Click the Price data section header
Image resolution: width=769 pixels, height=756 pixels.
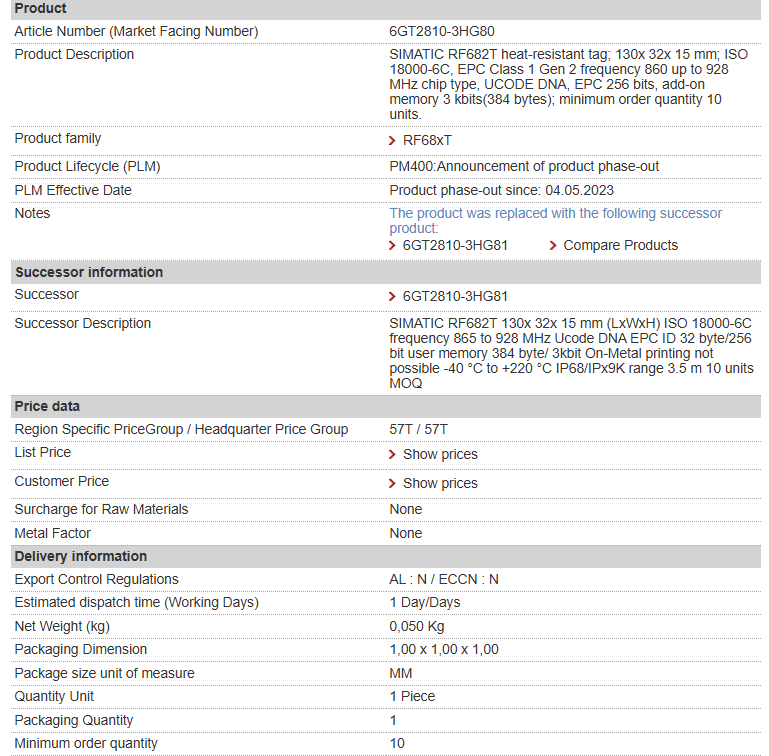click(x=47, y=407)
